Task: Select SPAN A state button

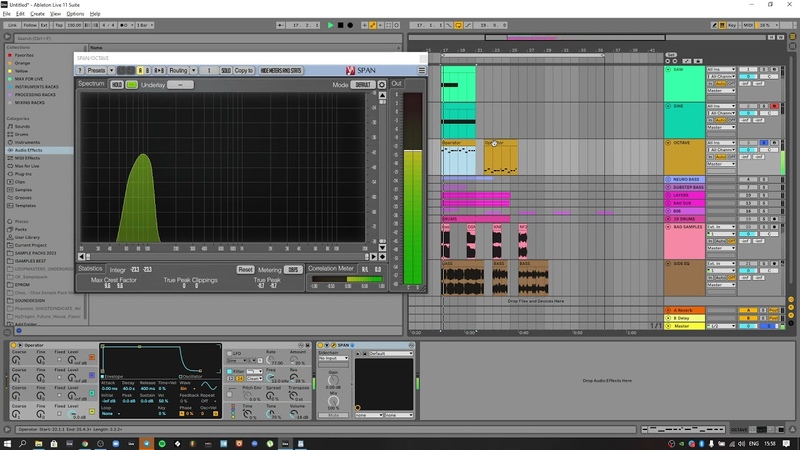Action: (x=140, y=70)
